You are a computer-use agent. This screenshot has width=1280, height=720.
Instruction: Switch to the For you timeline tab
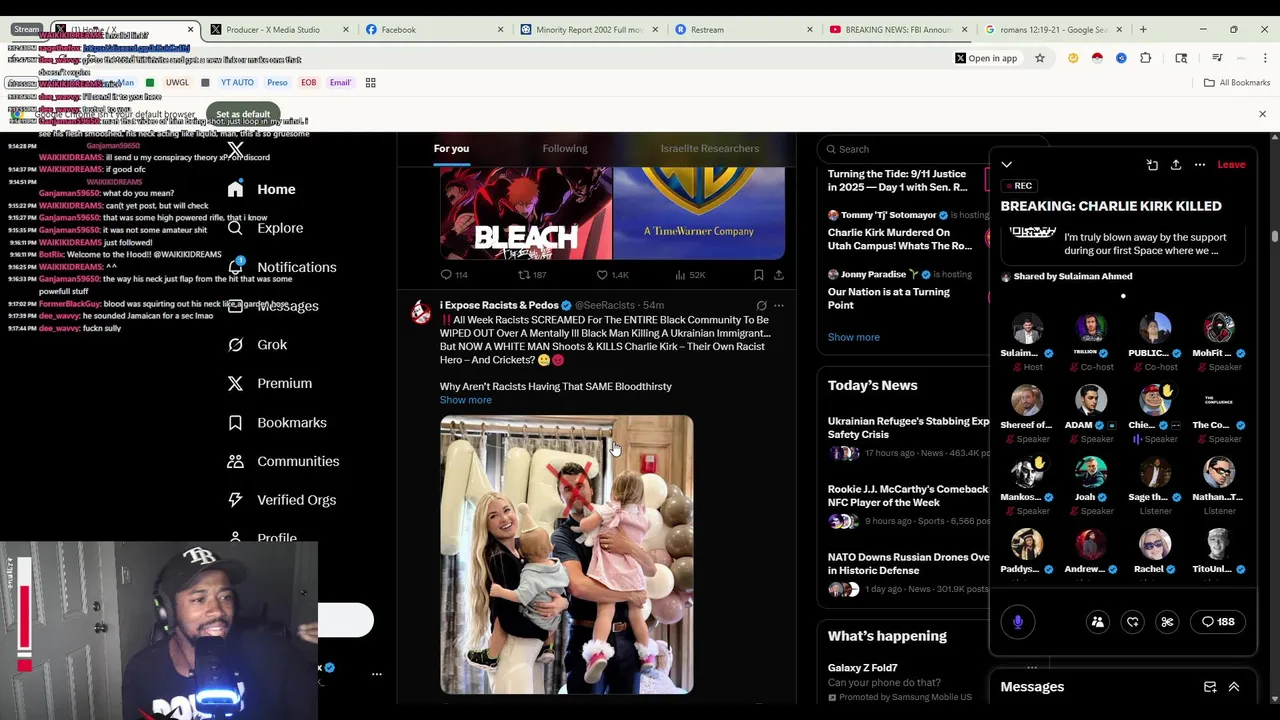(x=451, y=148)
